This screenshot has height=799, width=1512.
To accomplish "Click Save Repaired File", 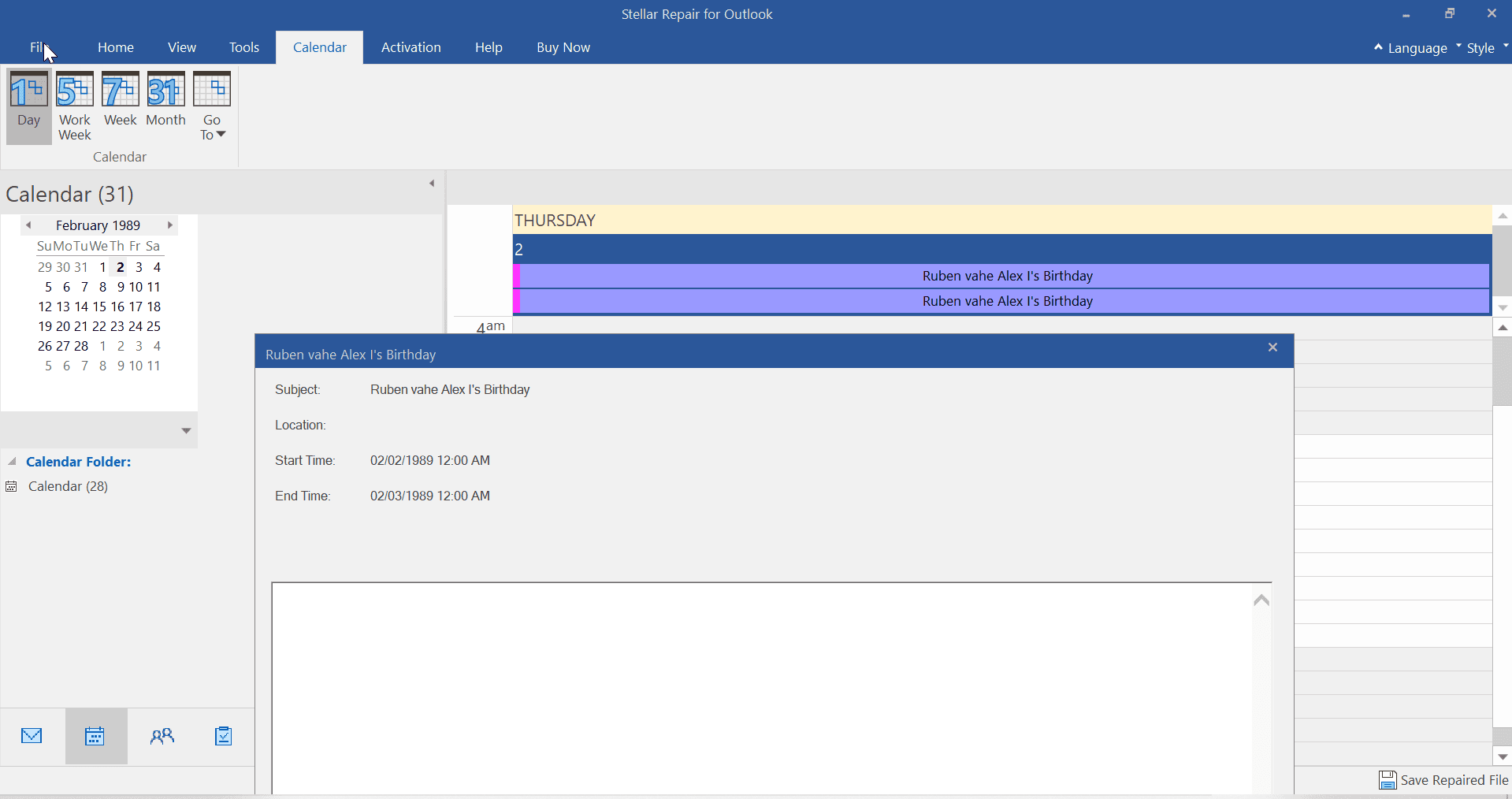I will click(1443, 780).
